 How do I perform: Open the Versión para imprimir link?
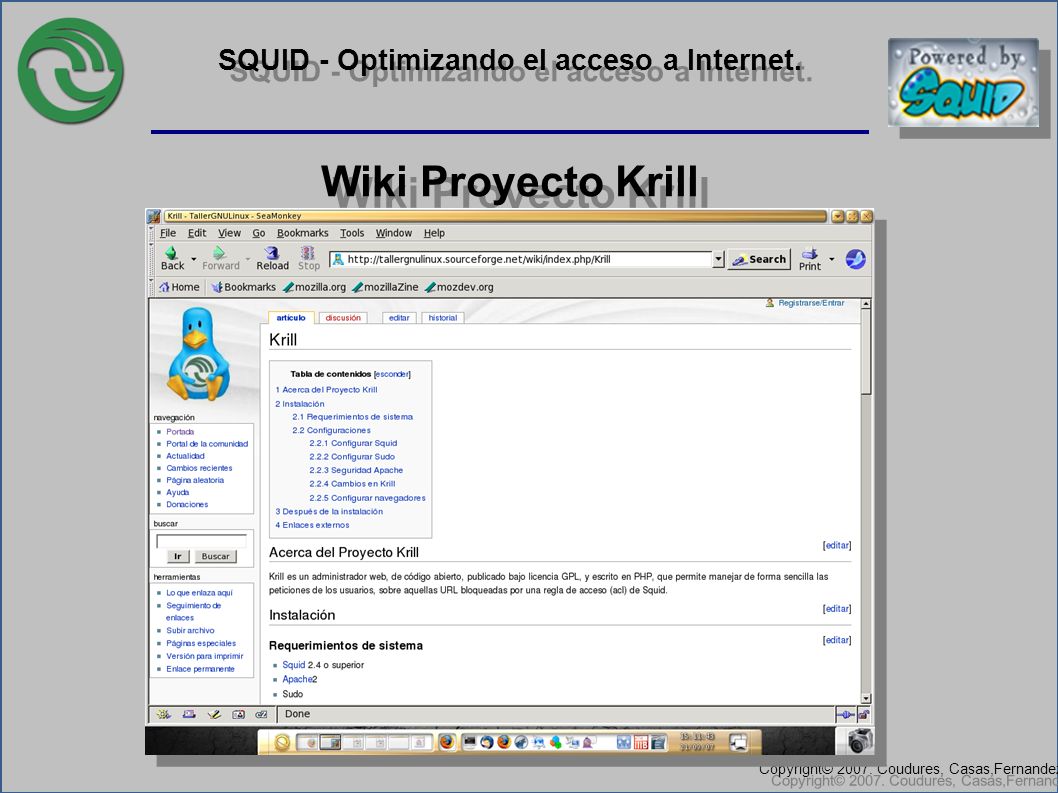pyautogui.click(x=204, y=656)
